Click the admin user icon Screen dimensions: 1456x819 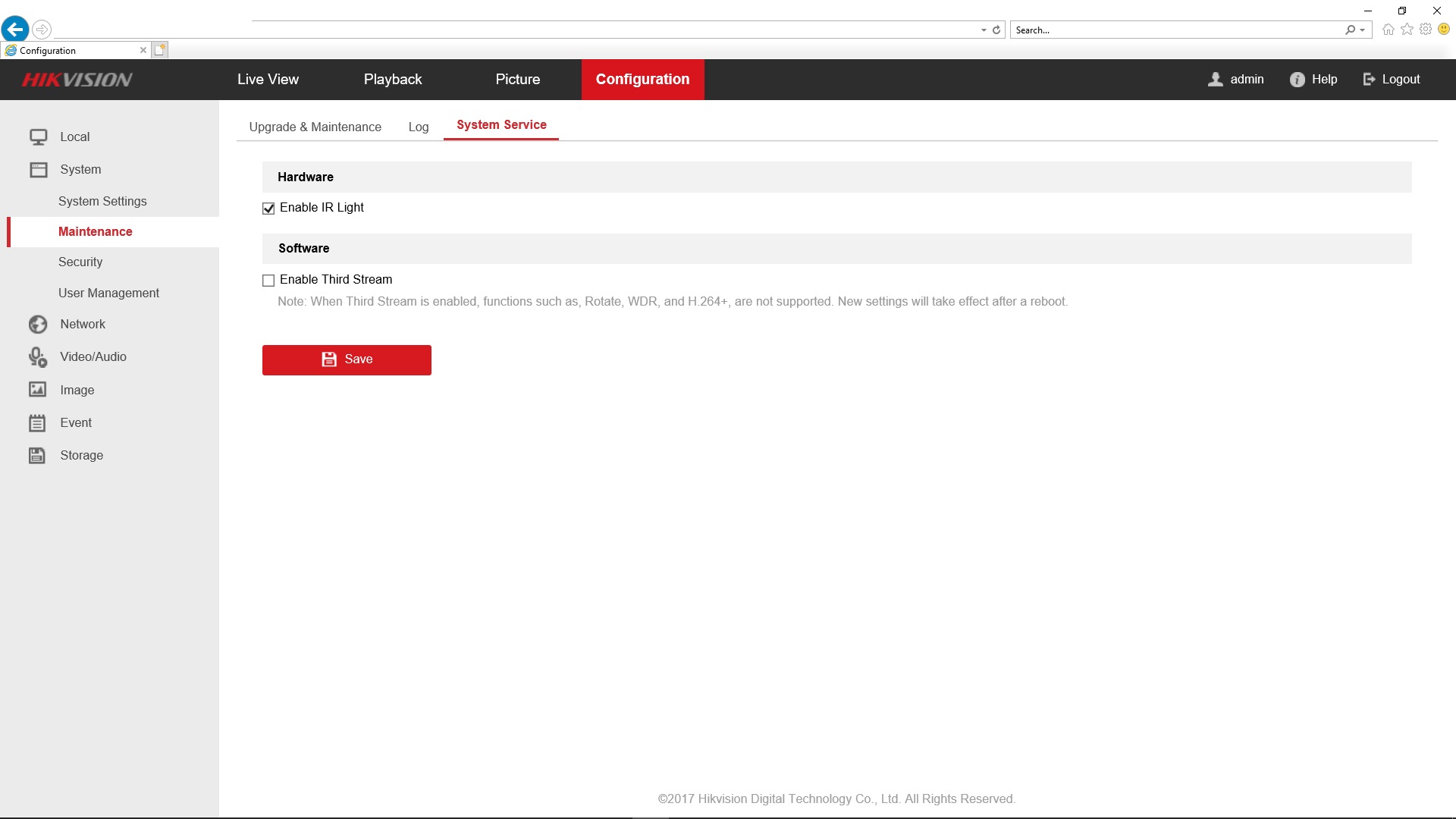tap(1215, 80)
